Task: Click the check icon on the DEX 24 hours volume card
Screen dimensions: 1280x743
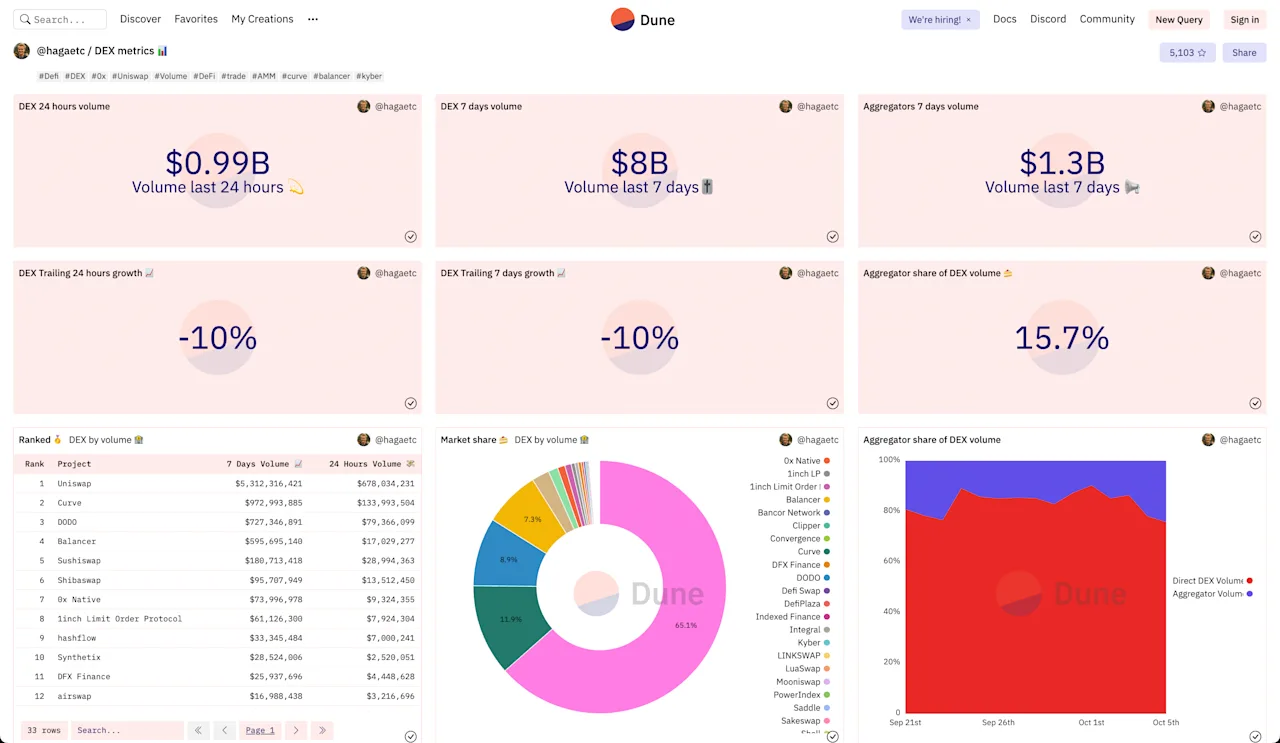Action: (x=411, y=237)
